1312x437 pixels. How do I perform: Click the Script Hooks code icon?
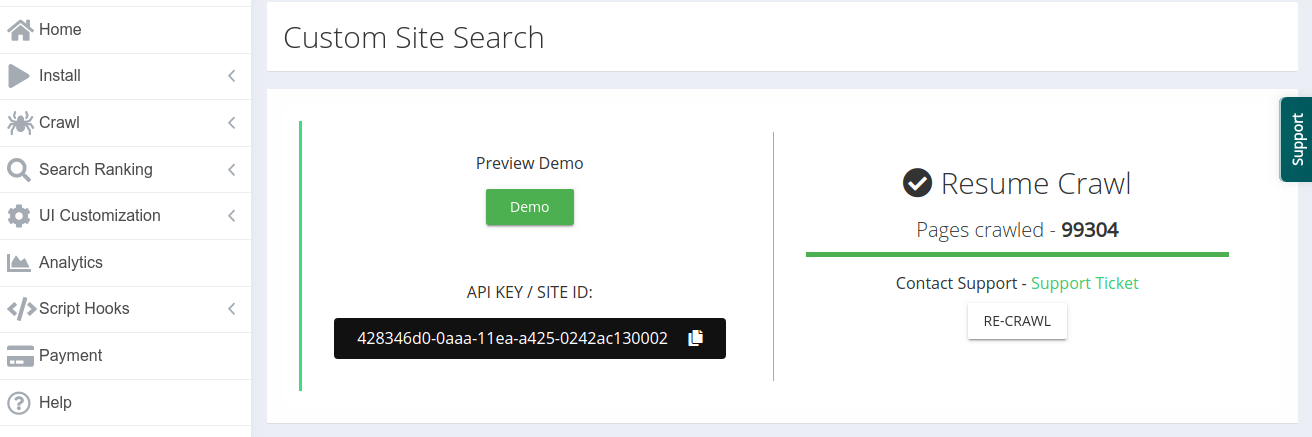(x=21, y=309)
